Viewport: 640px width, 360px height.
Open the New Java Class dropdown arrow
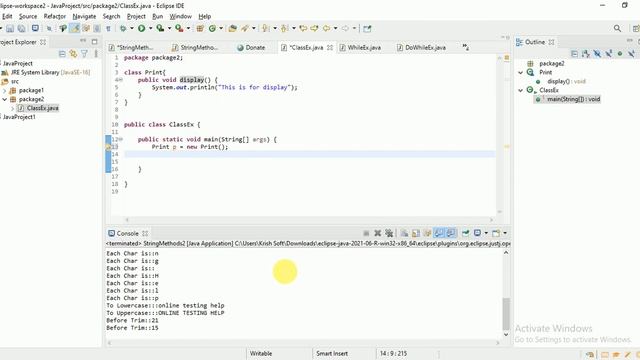coord(221,29)
